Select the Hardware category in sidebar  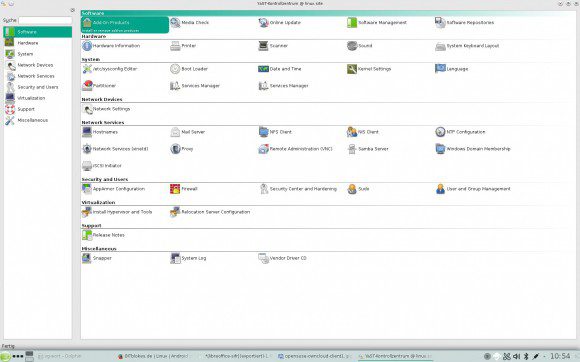coord(38,43)
